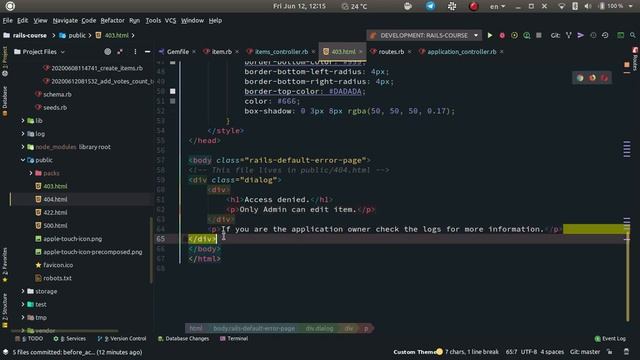The width and height of the screenshot is (640, 360).
Task: Push commits with the purple arrow icon
Action: point(580,36)
